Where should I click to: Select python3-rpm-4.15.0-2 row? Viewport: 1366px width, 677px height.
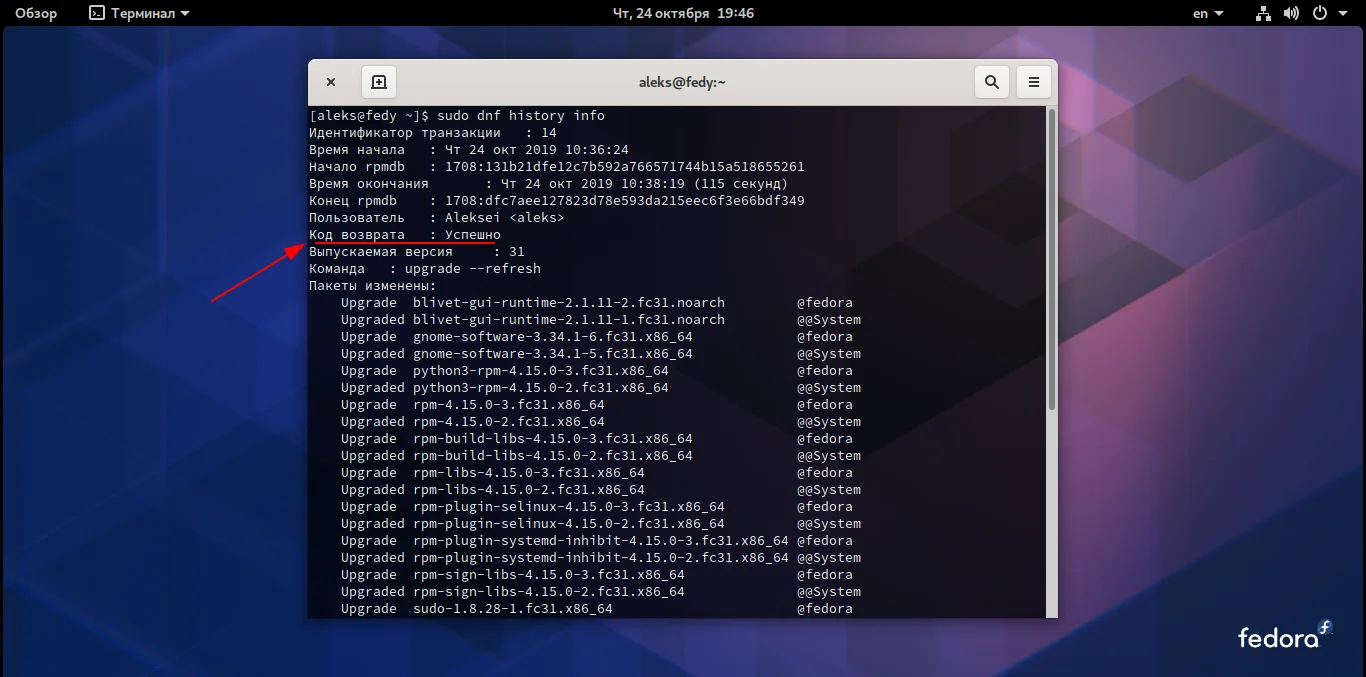click(x=601, y=387)
